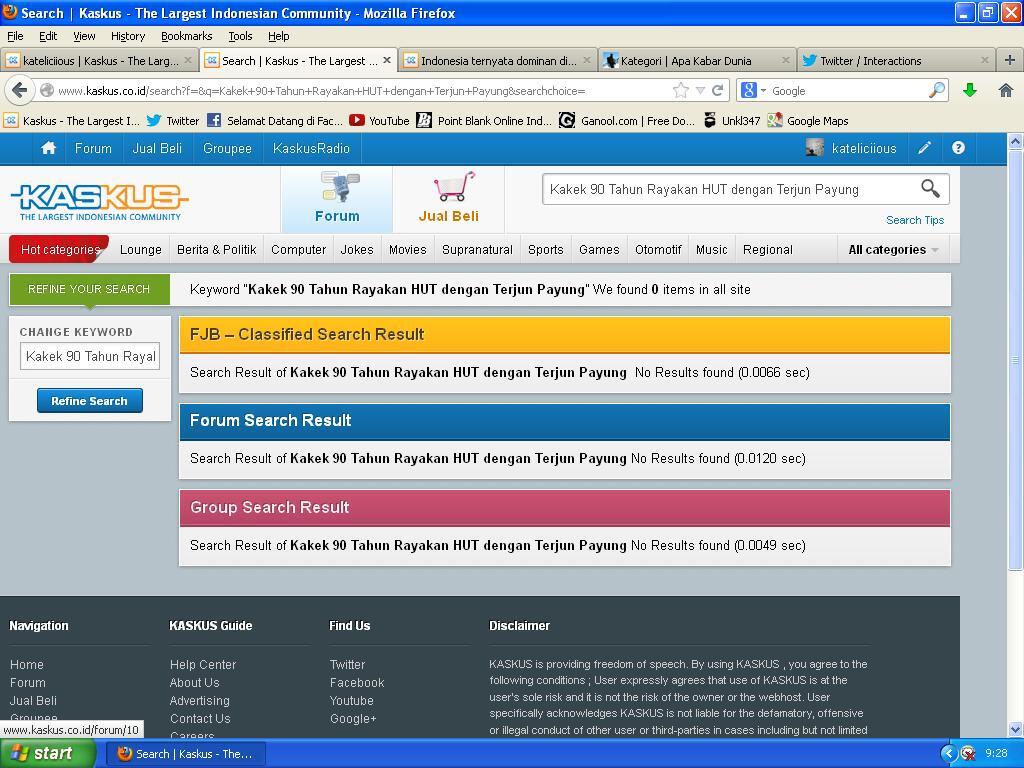The height and width of the screenshot is (768, 1024).
Task: Open the Help menu
Action: pyautogui.click(x=279, y=36)
